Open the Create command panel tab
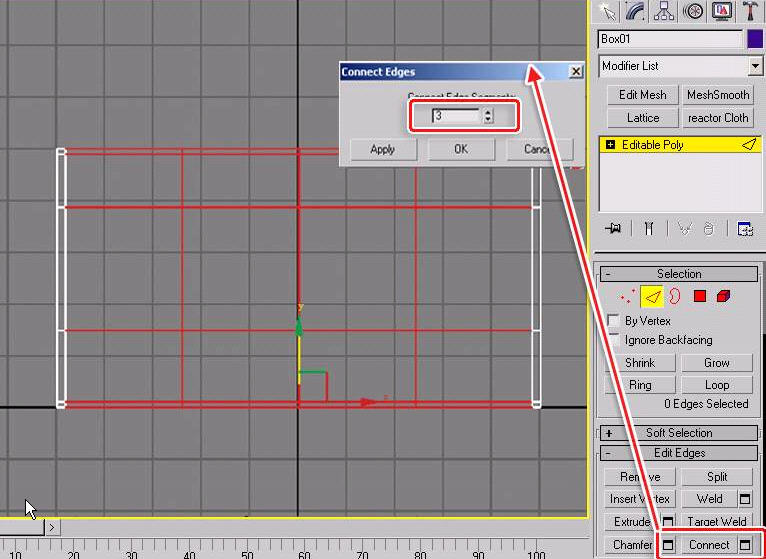 pyautogui.click(x=606, y=11)
